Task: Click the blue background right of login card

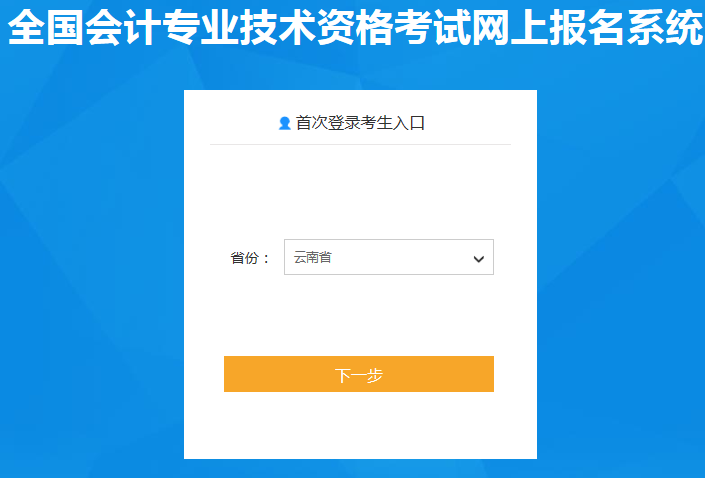Action: [620, 270]
